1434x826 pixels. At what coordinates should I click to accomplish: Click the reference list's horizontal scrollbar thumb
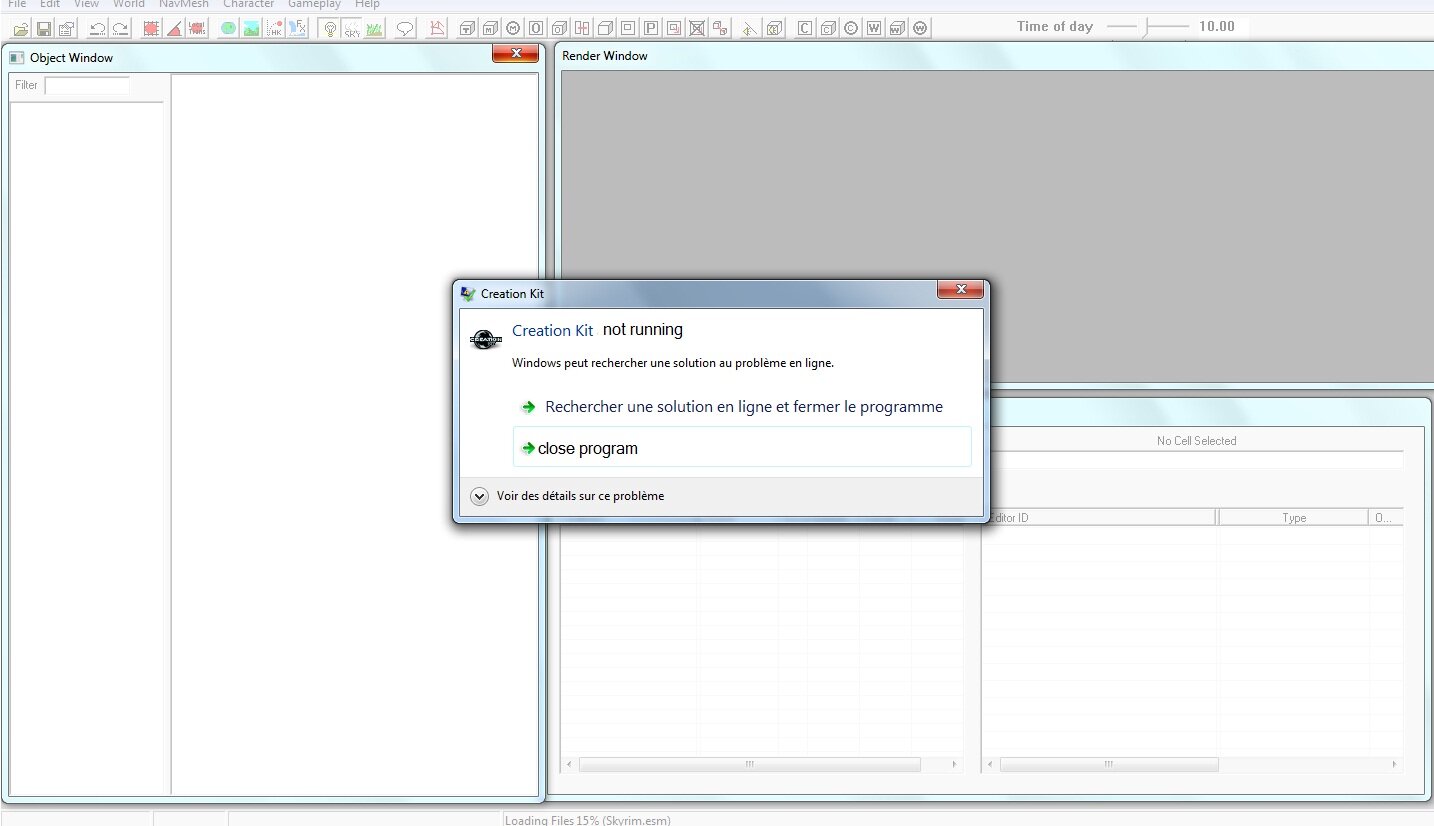pyautogui.click(x=1109, y=764)
